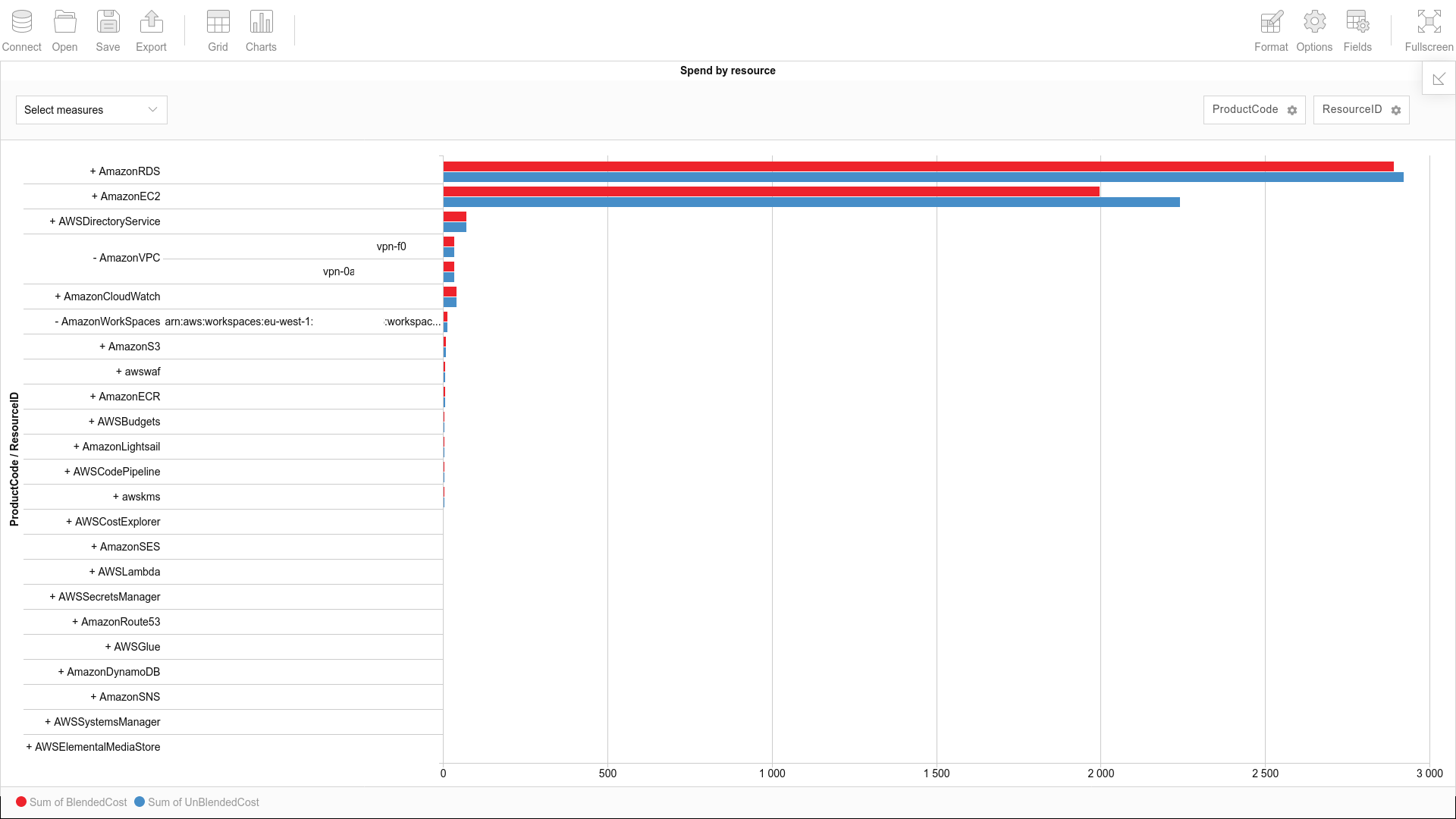The image size is (1456, 819).
Task: Expand the AWSGlue row
Action: [x=133, y=647]
